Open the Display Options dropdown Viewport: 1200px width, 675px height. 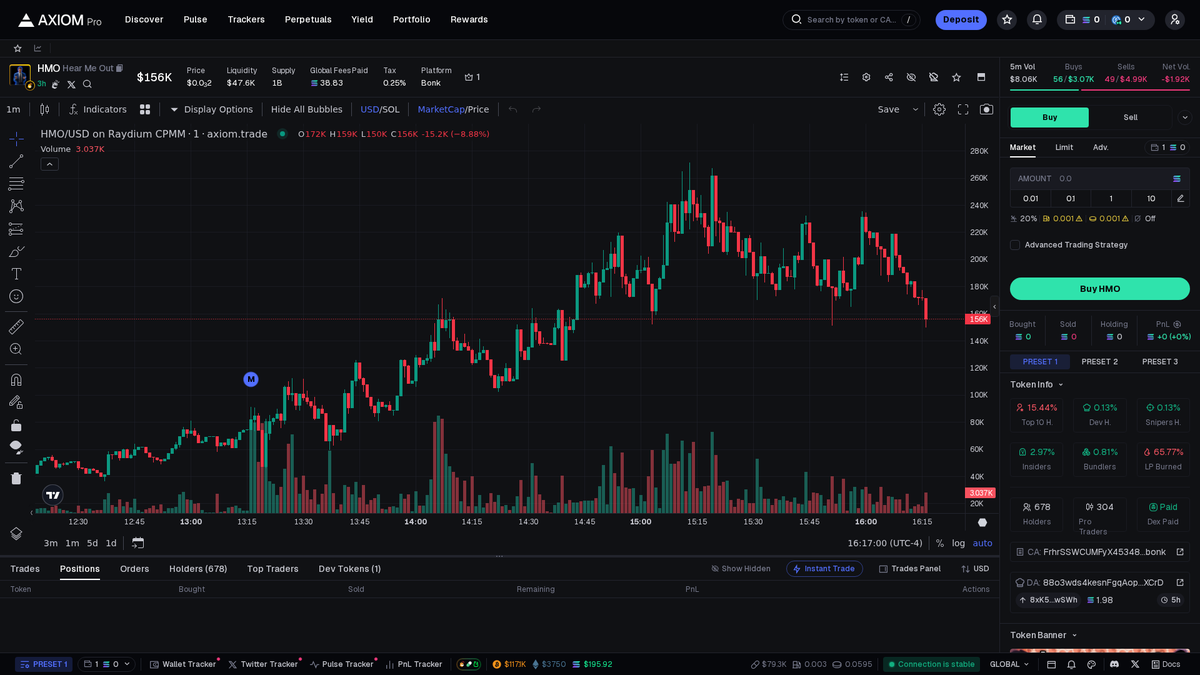(x=211, y=109)
